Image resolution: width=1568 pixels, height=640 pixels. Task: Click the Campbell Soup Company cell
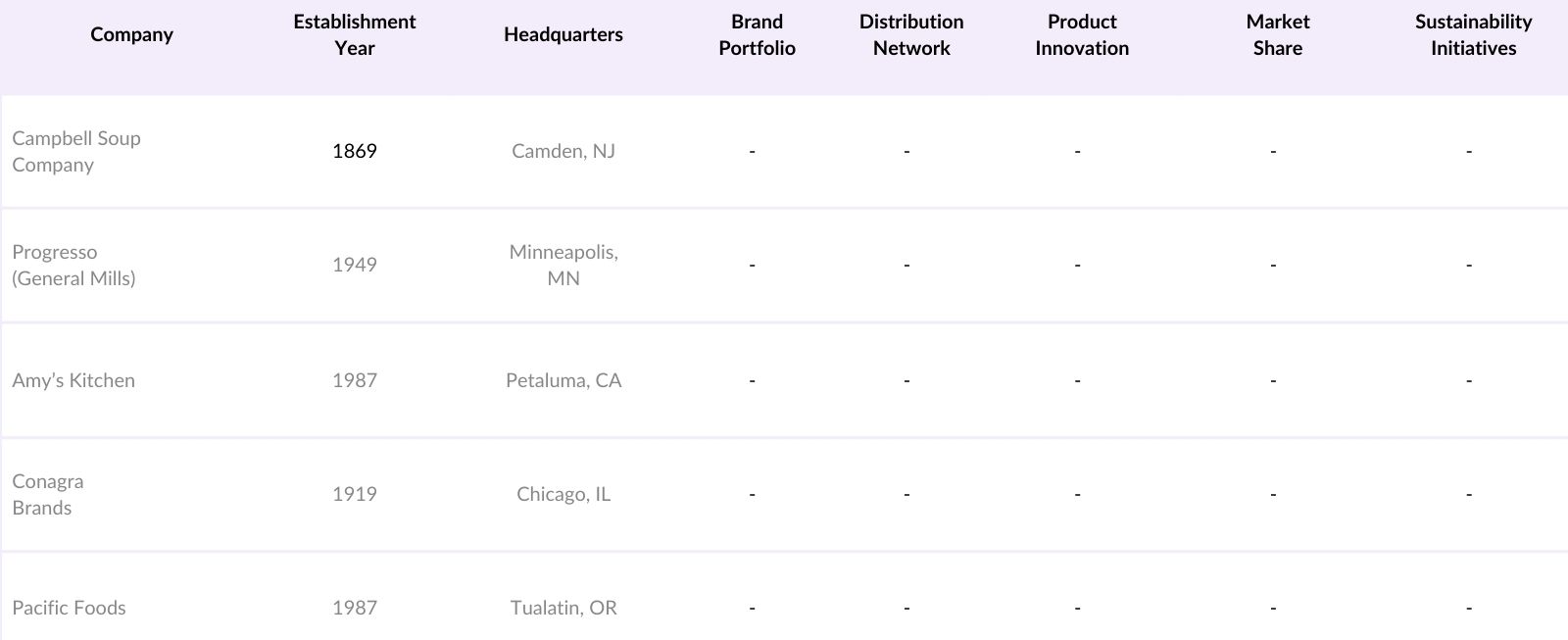[76, 151]
